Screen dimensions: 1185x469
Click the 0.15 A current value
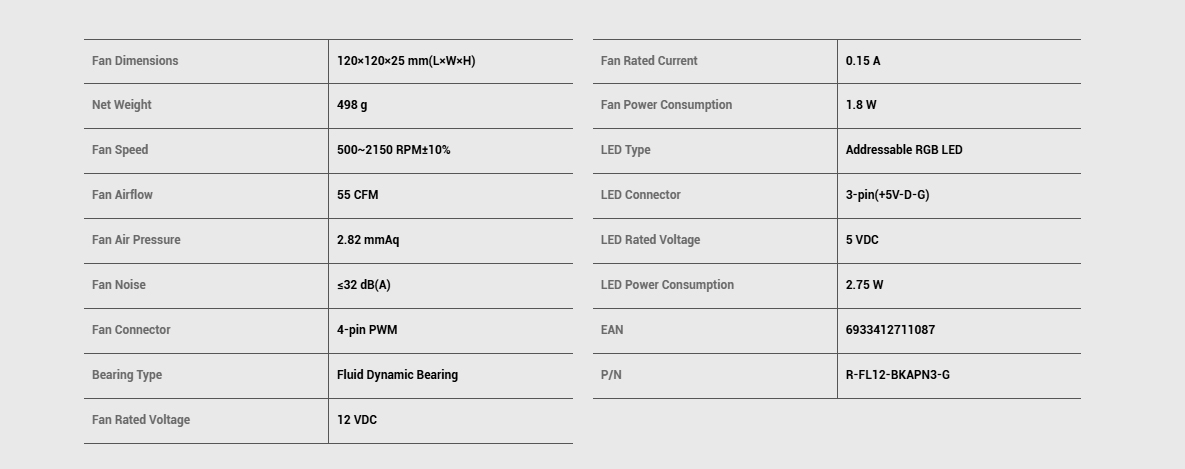(862, 60)
